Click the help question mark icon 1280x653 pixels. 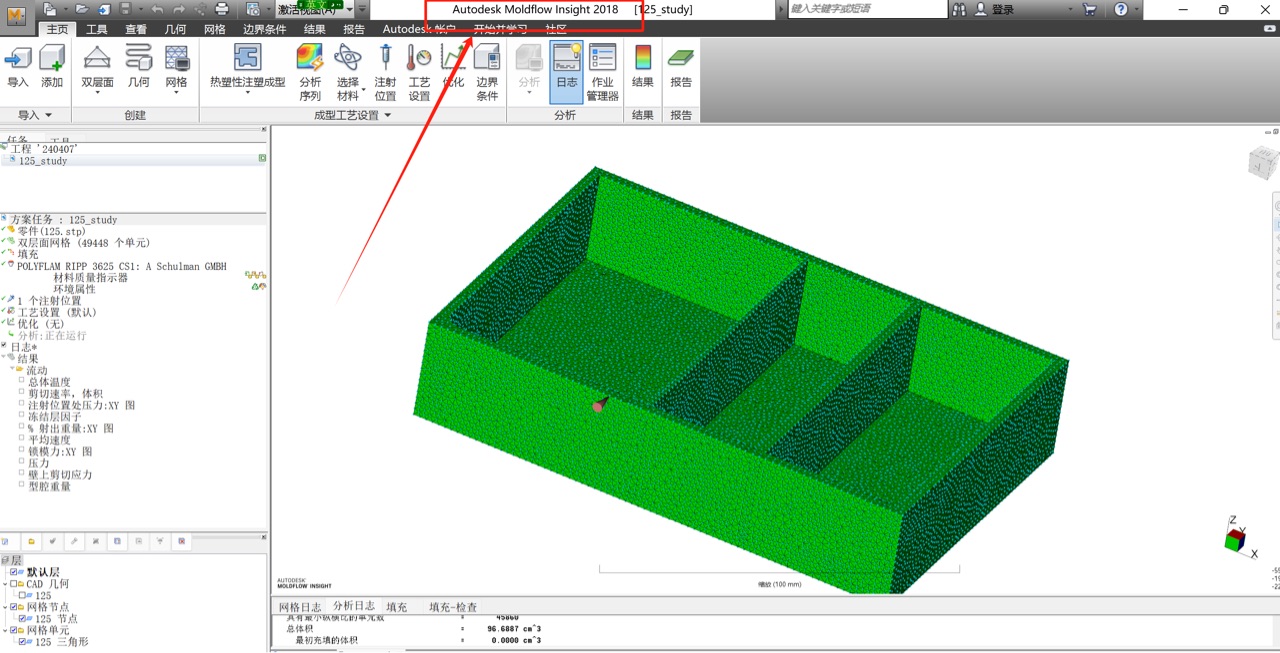pos(1121,9)
